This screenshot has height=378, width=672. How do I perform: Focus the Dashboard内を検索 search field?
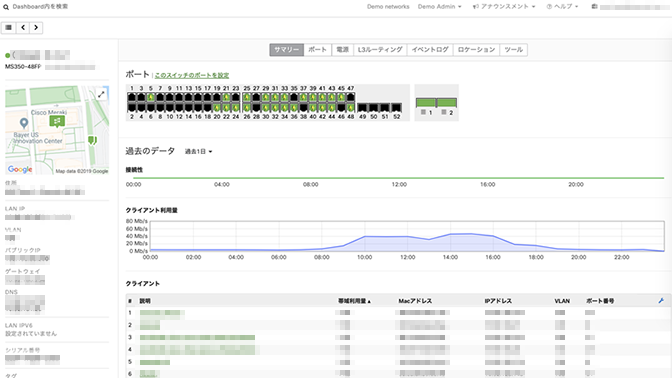tap(40, 7)
